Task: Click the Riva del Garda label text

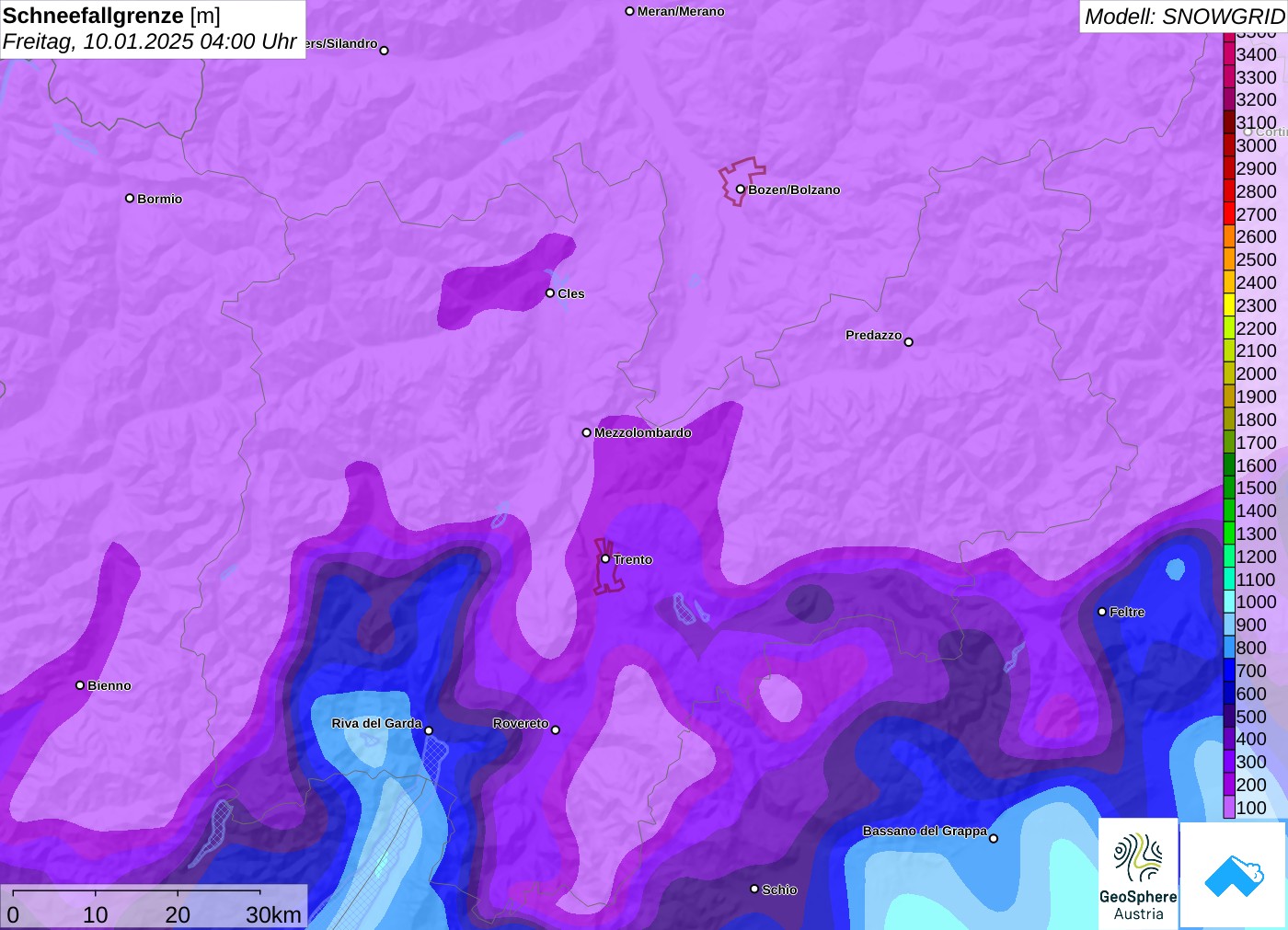Action: click(x=376, y=723)
